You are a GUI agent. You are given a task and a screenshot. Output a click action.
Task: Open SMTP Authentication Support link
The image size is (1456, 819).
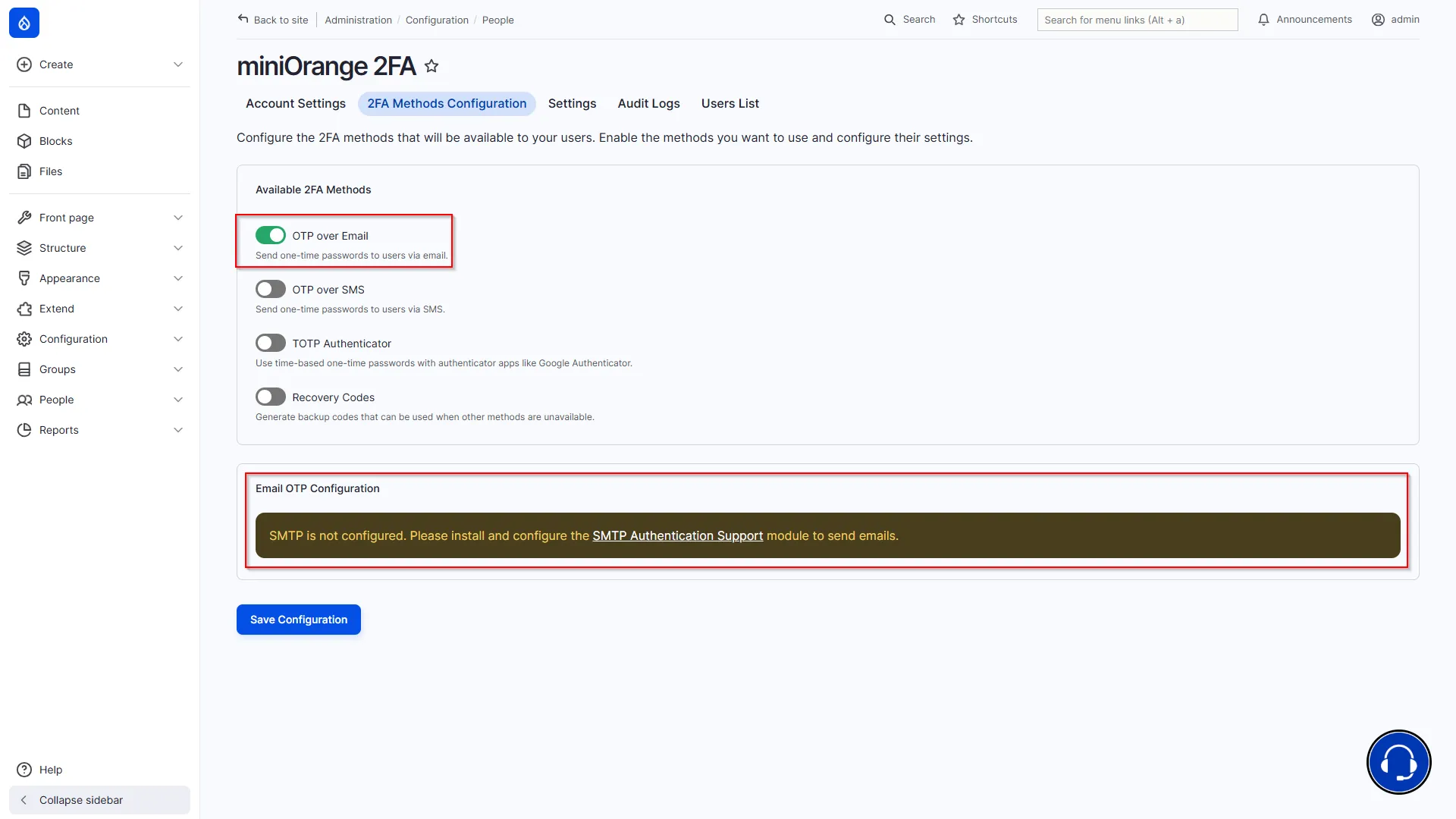click(x=677, y=535)
